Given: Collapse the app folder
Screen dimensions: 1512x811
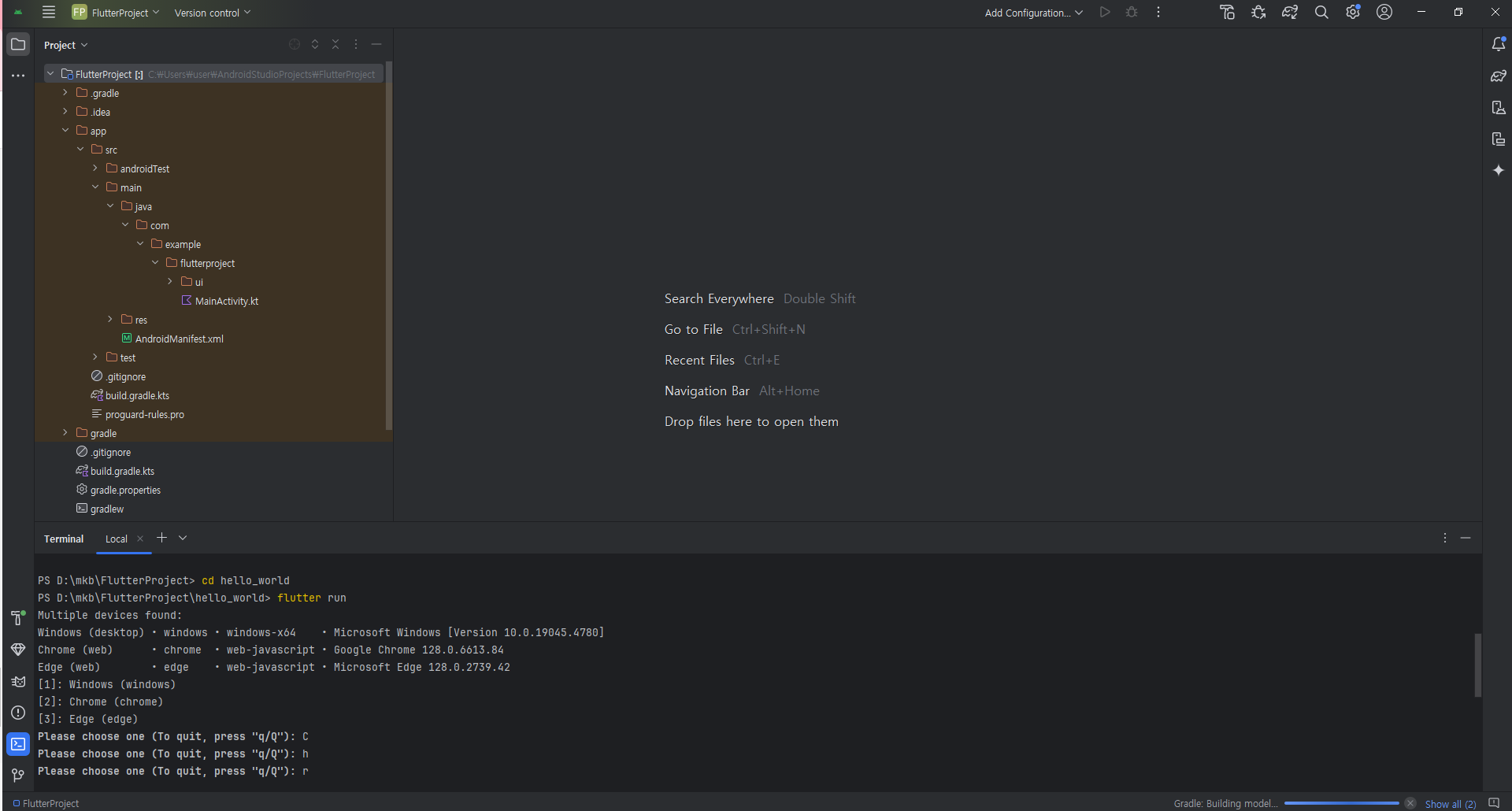Looking at the screenshot, I should [65, 131].
